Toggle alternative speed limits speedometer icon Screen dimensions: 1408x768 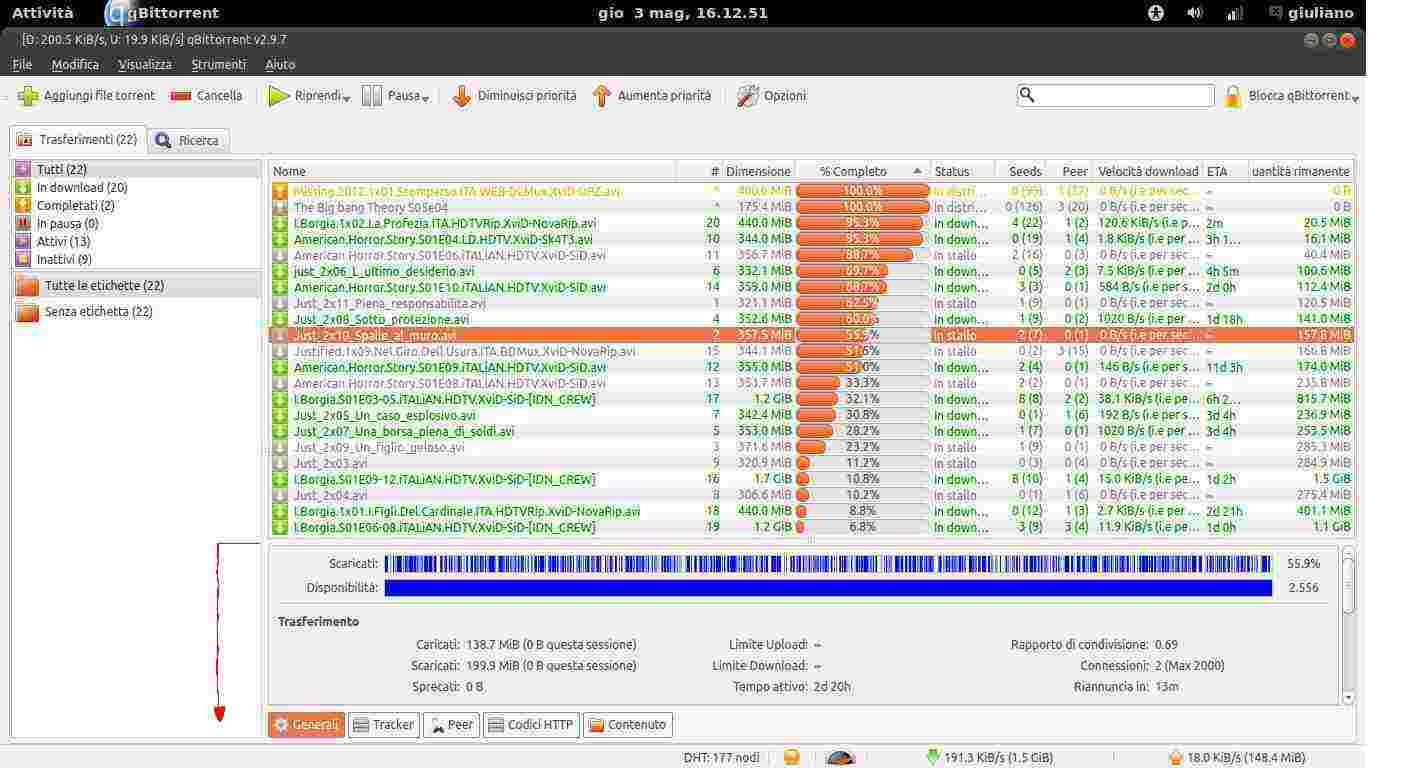[x=840, y=758]
